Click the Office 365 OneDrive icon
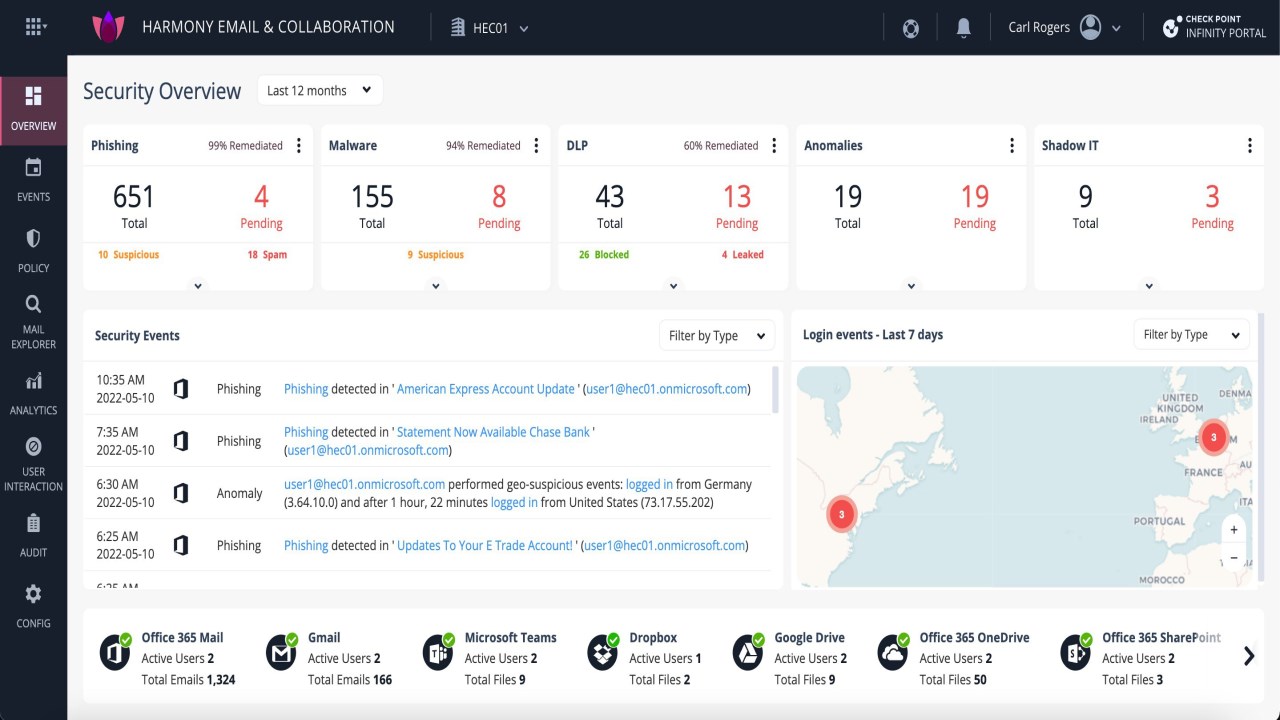1280x720 pixels. pyautogui.click(x=893, y=652)
